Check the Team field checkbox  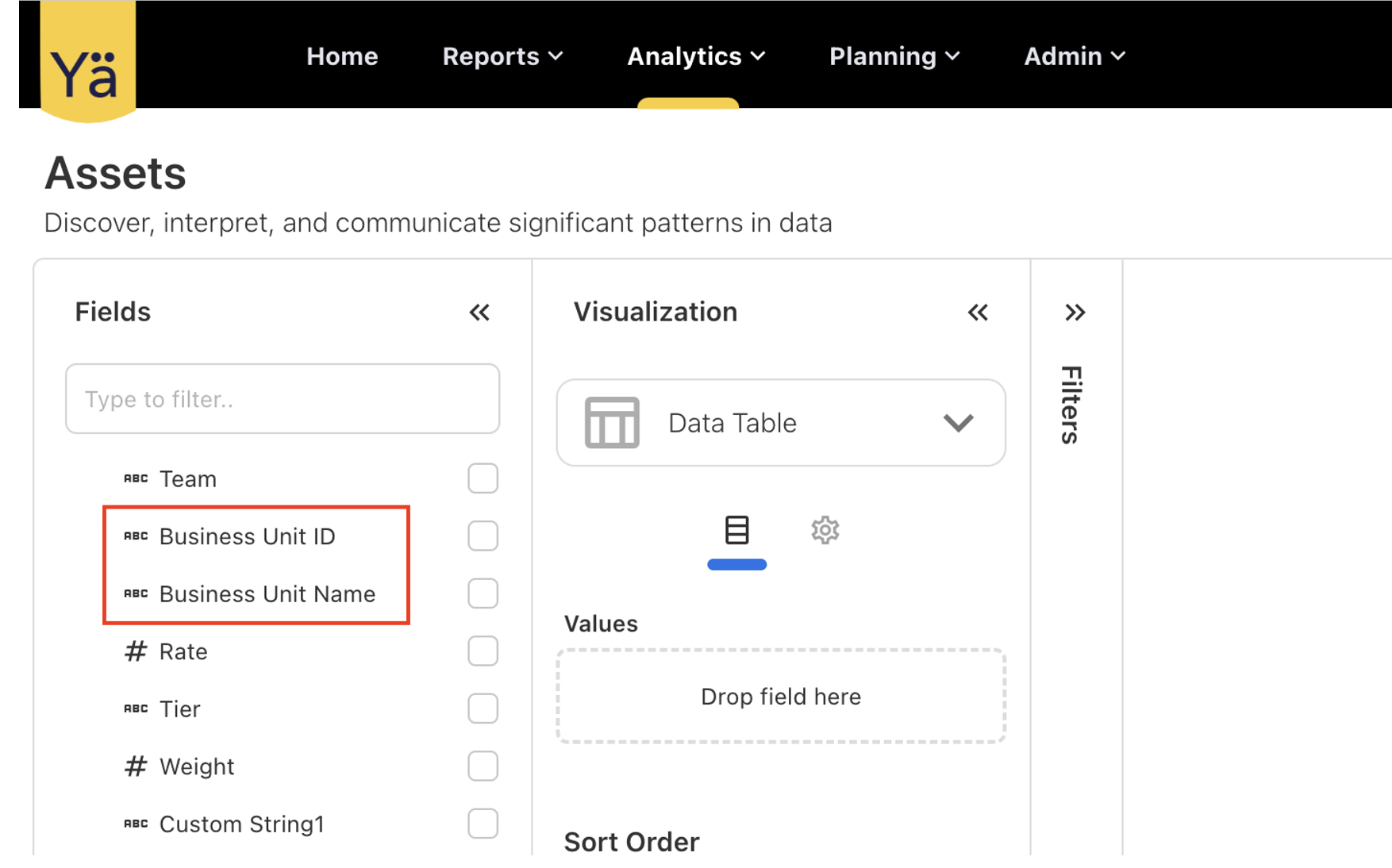(483, 478)
